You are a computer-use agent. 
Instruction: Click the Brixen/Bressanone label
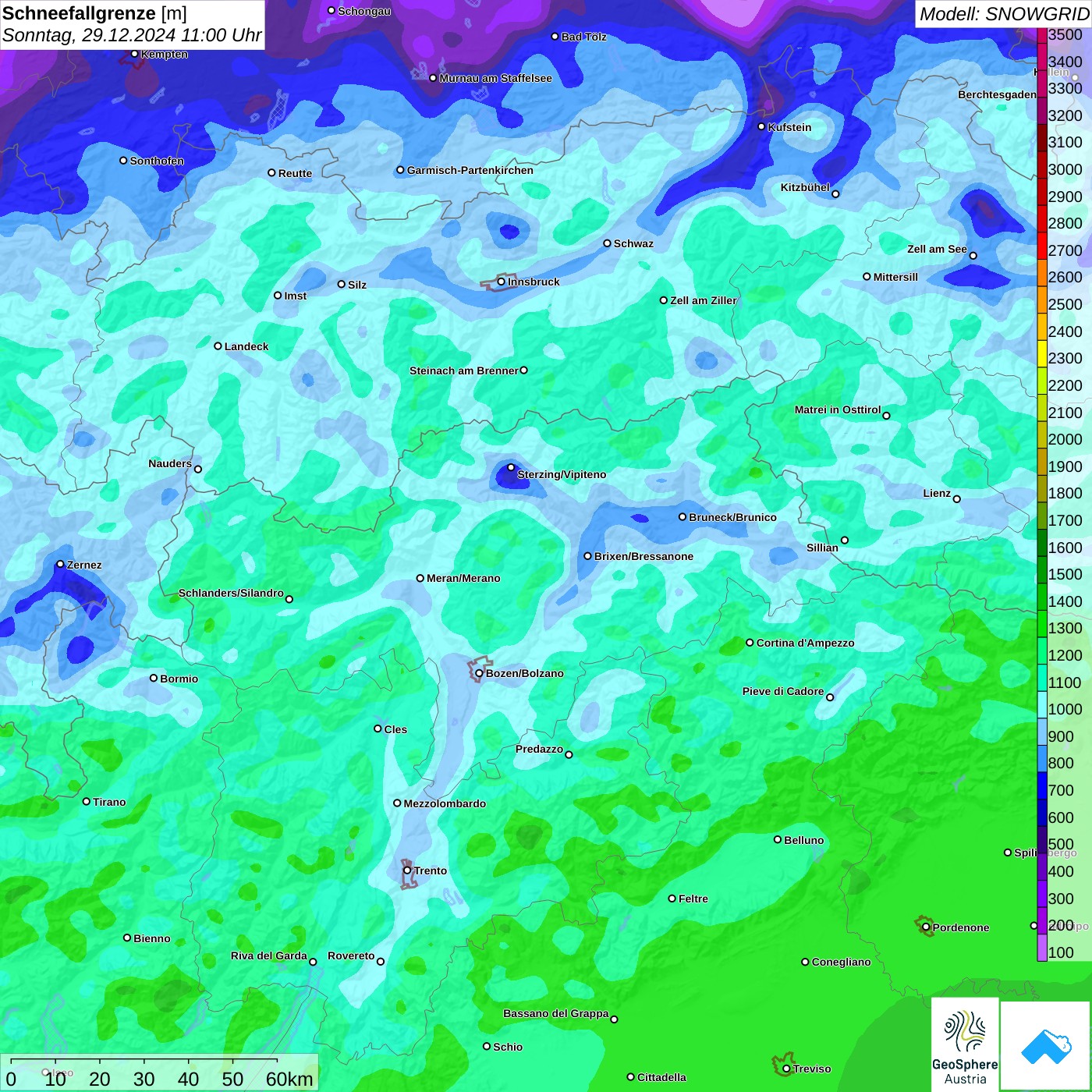pyautogui.click(x=643, y=556)
